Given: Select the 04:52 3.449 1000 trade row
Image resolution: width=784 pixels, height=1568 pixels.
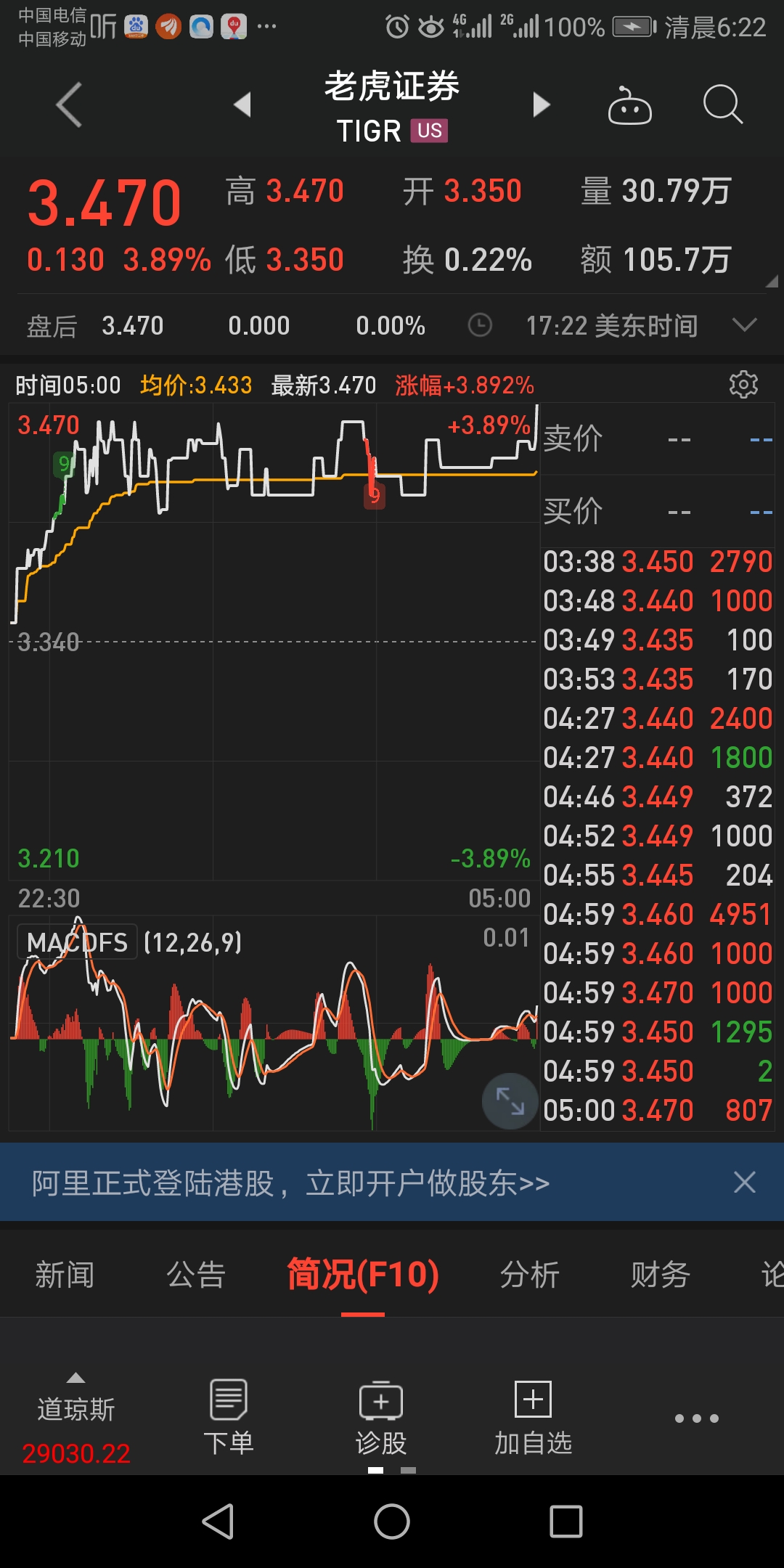Looking at the screenshot, I should [x=658, y=836].
